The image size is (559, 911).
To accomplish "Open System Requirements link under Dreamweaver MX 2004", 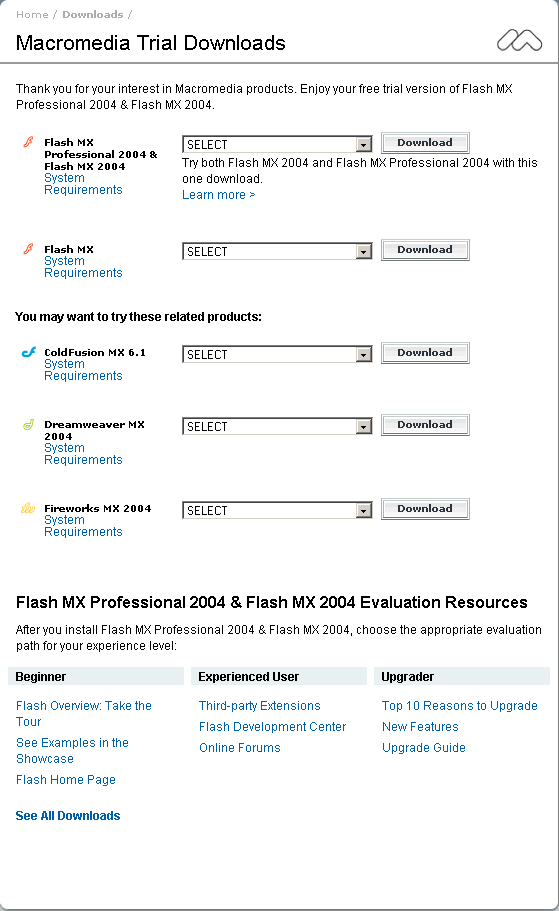I will (x=83, y=454).
